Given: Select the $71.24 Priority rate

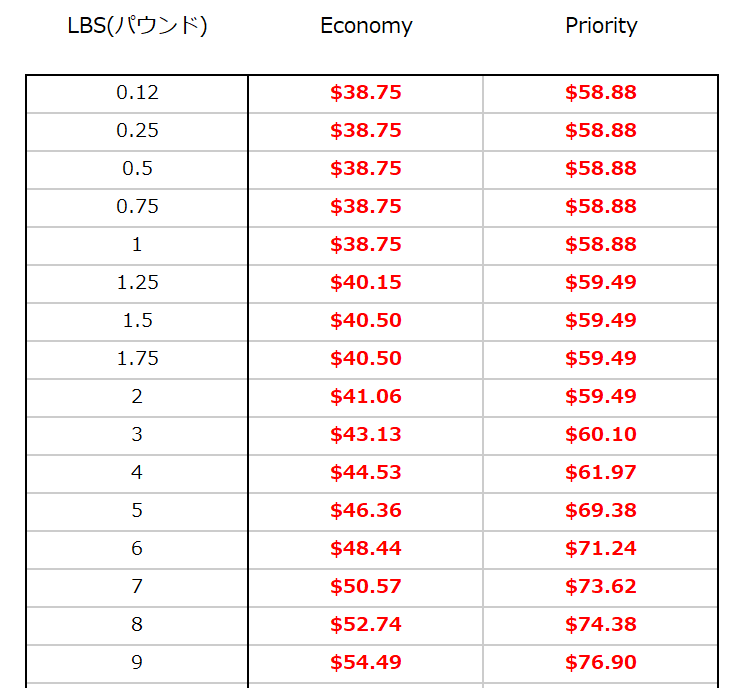Looking at the screenshot, I should (601, 548).
